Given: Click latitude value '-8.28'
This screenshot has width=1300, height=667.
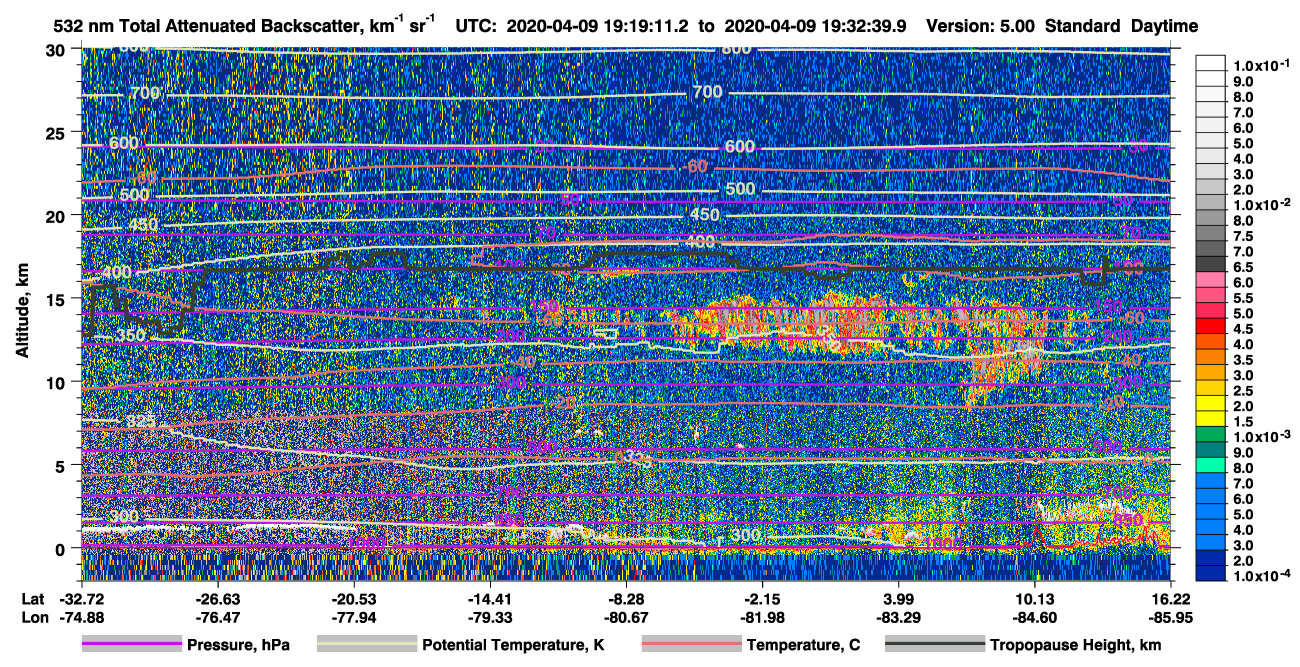Looking at the screenshot, I should coord(627,600).
